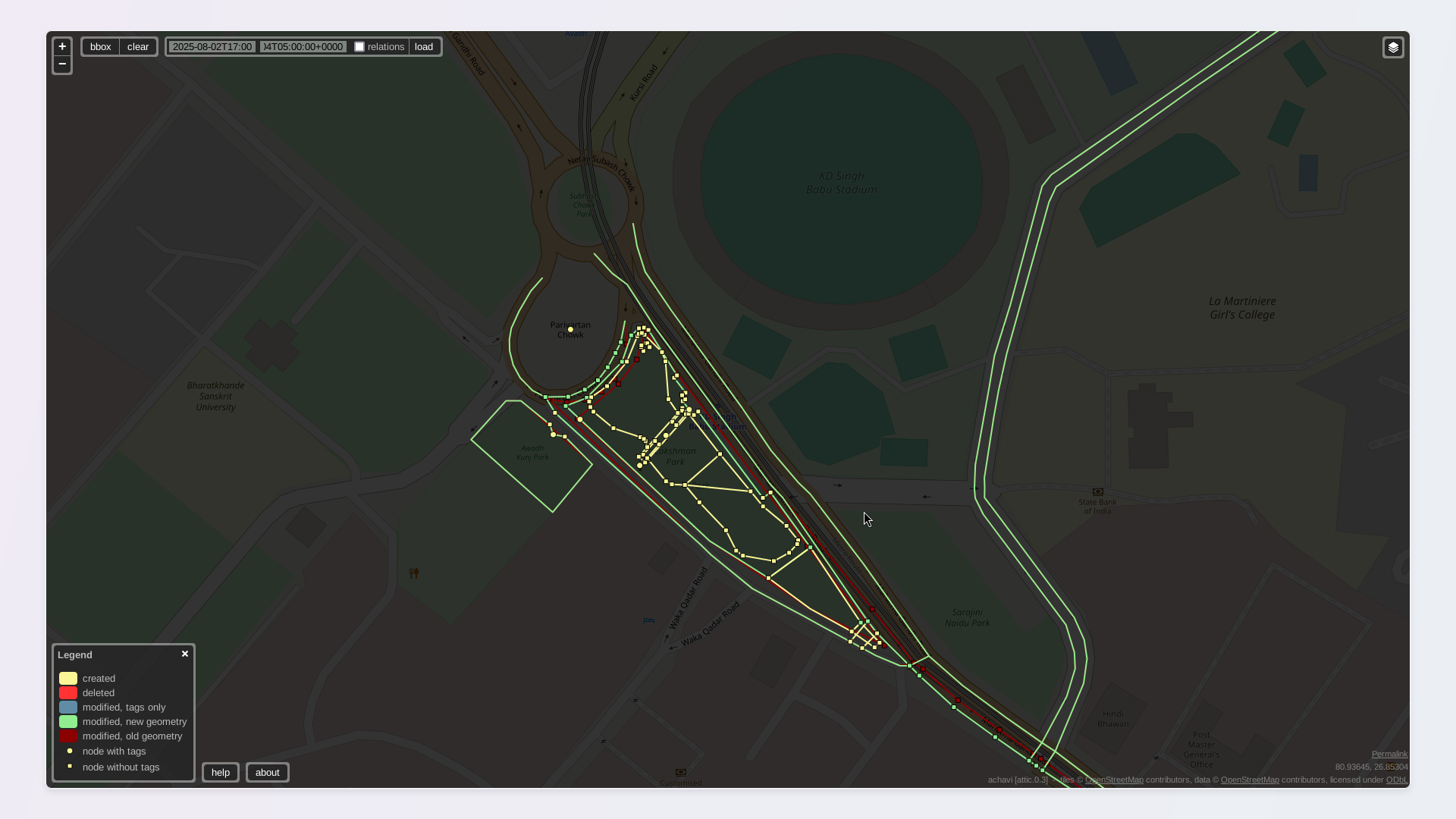
Task: Focus the end date field ending 05:00:00+0000
Action: click(x=303, y=47)
